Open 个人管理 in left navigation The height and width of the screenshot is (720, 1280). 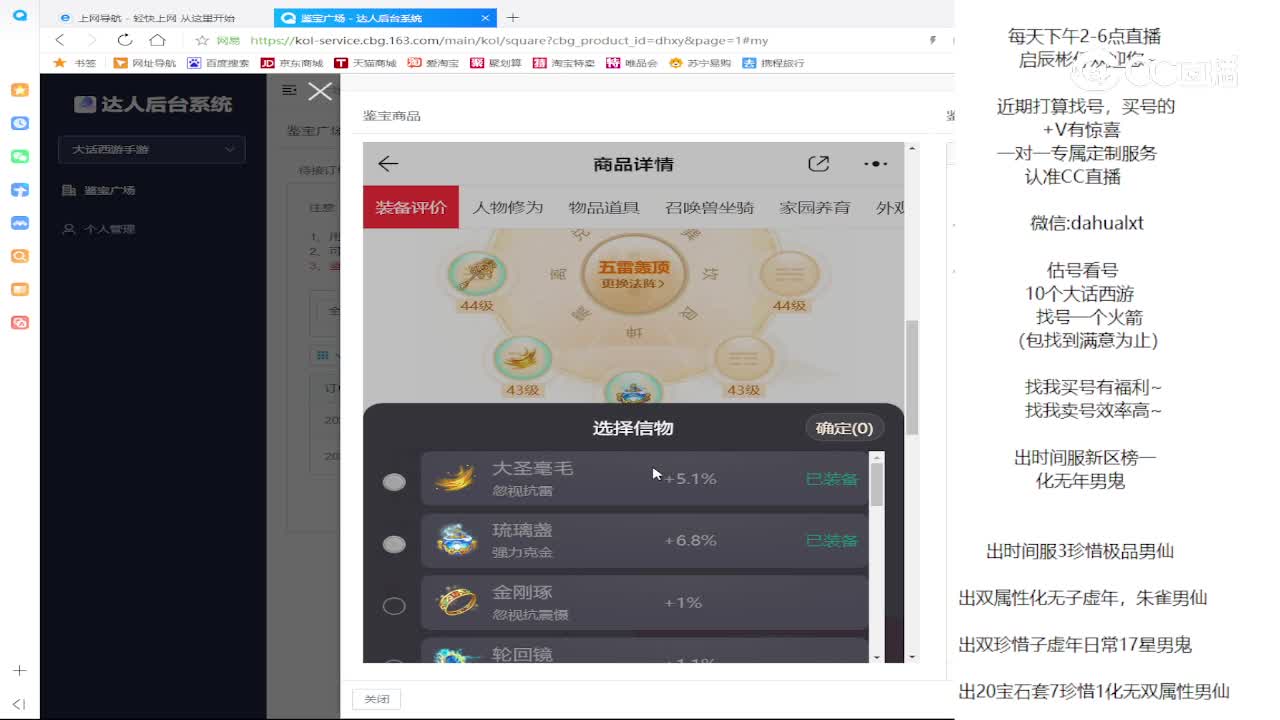[x=98, y=229]
